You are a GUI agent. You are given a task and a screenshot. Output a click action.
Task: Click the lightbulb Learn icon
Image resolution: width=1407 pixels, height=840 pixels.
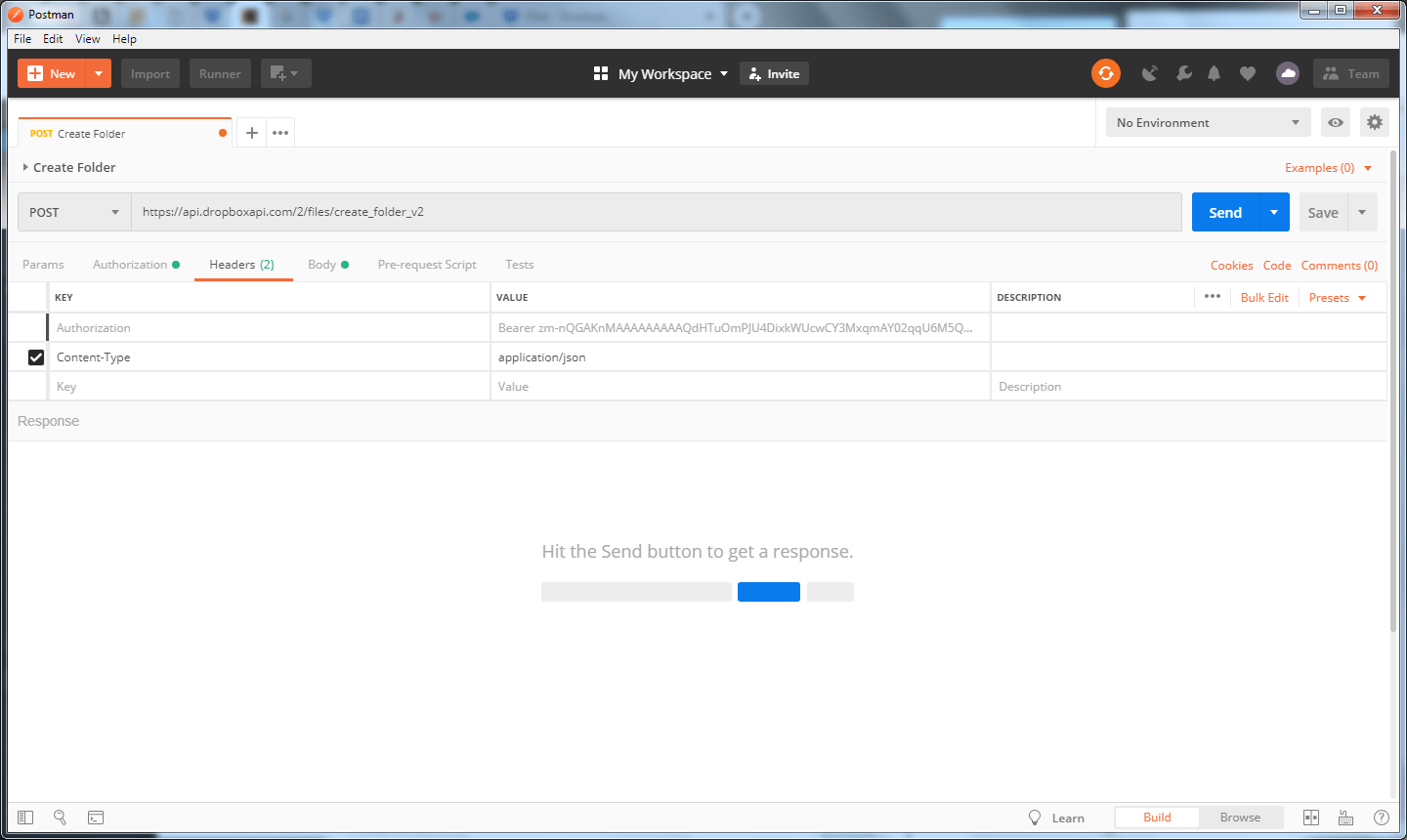(x=1035, y=818)
